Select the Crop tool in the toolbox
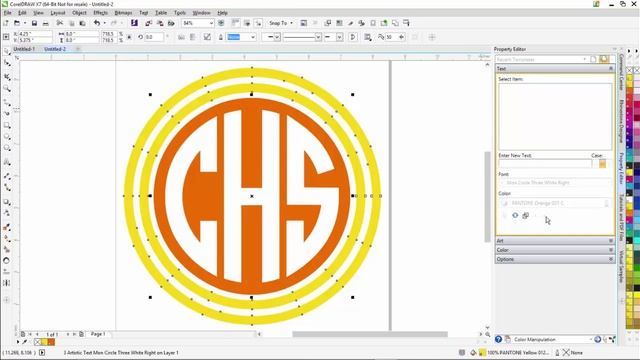640x360 pixels. 7,76
